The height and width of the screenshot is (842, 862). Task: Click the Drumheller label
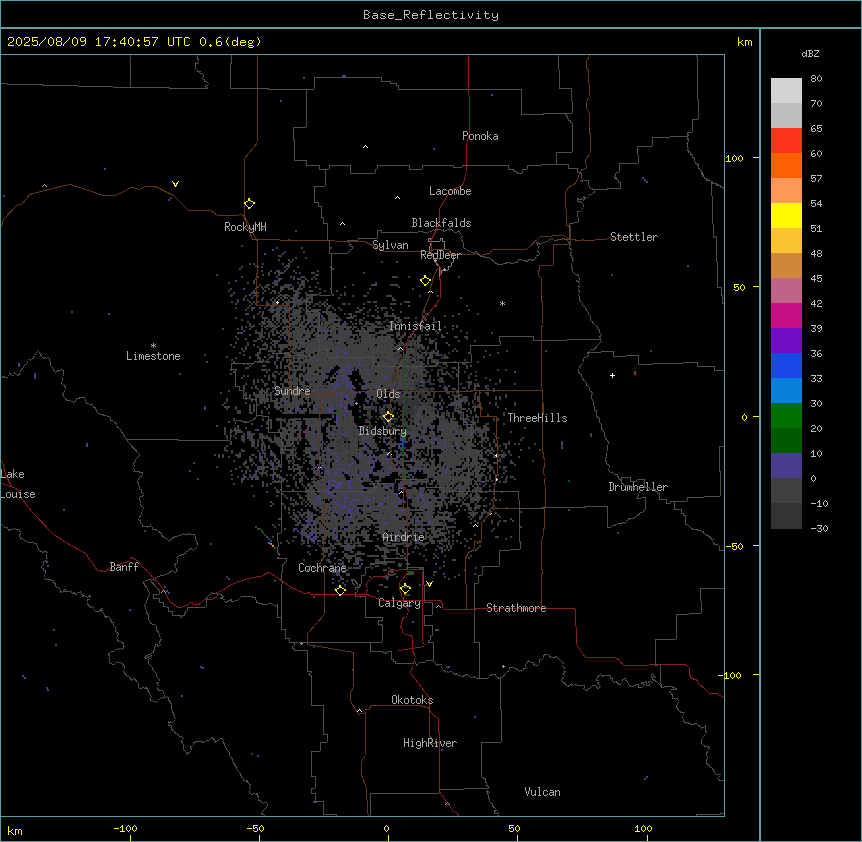[x=638, y=487]
